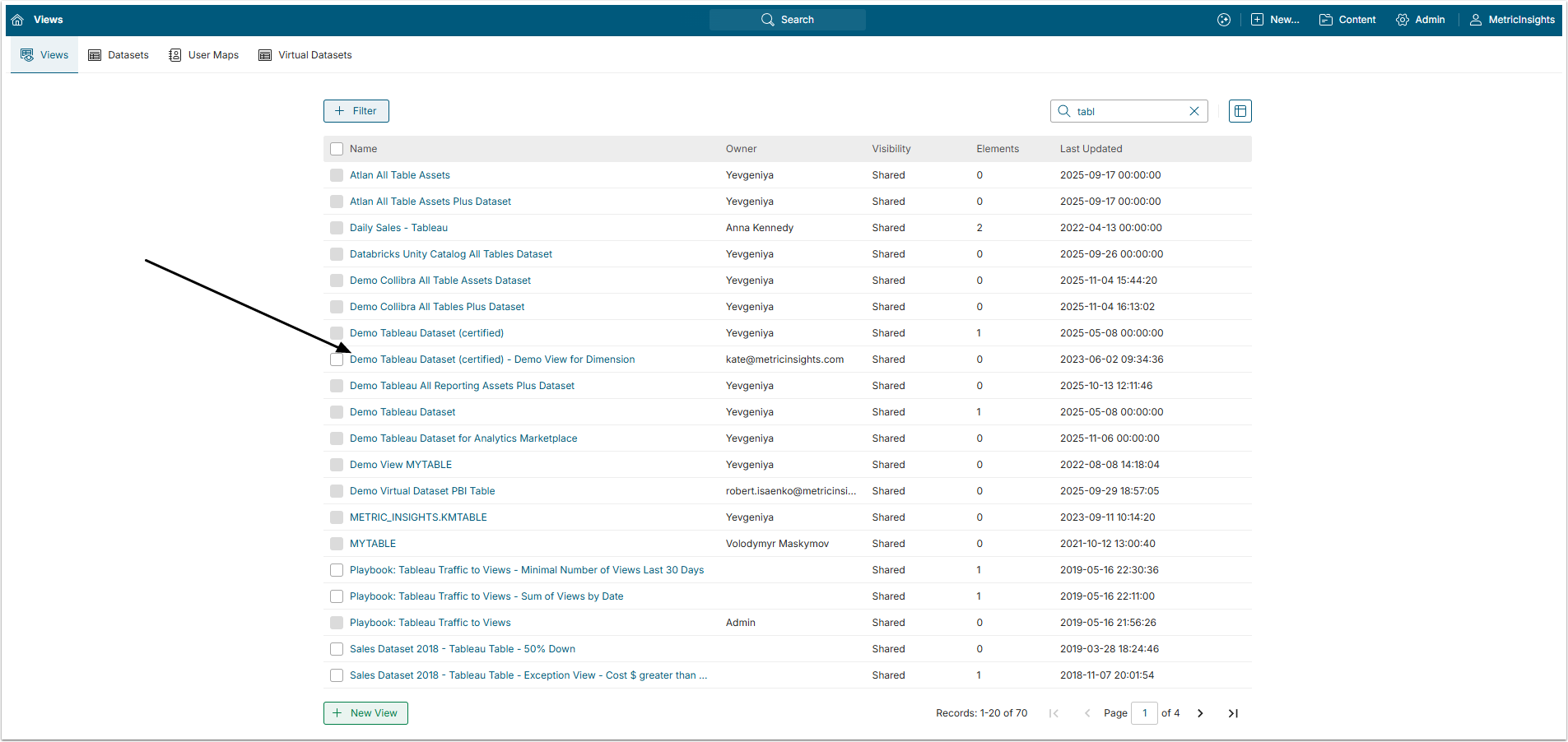Select checkbox for Playbook Sum of Views by Date
Screen dimensions: 1568x742
click(337, 596)
